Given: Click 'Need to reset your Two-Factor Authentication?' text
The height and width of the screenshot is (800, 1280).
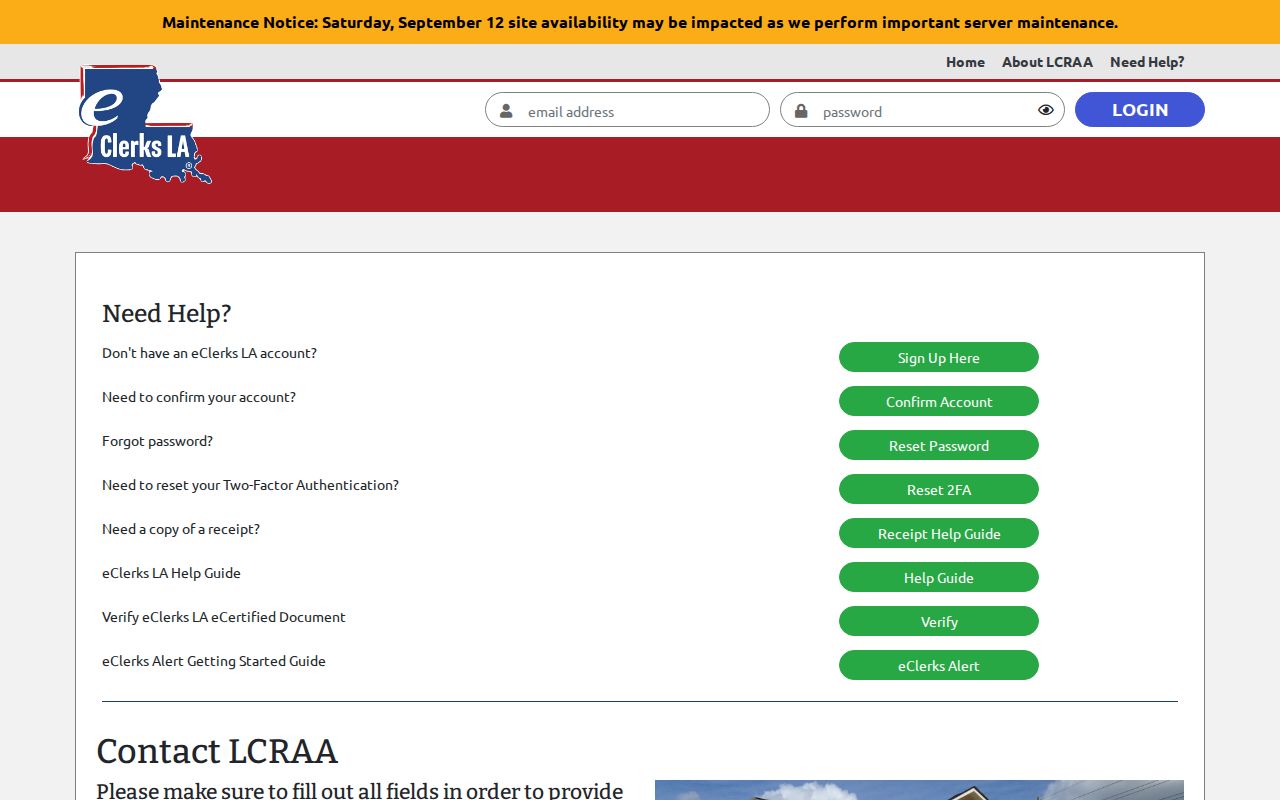Looking at the screenshot, I should 250,485.
